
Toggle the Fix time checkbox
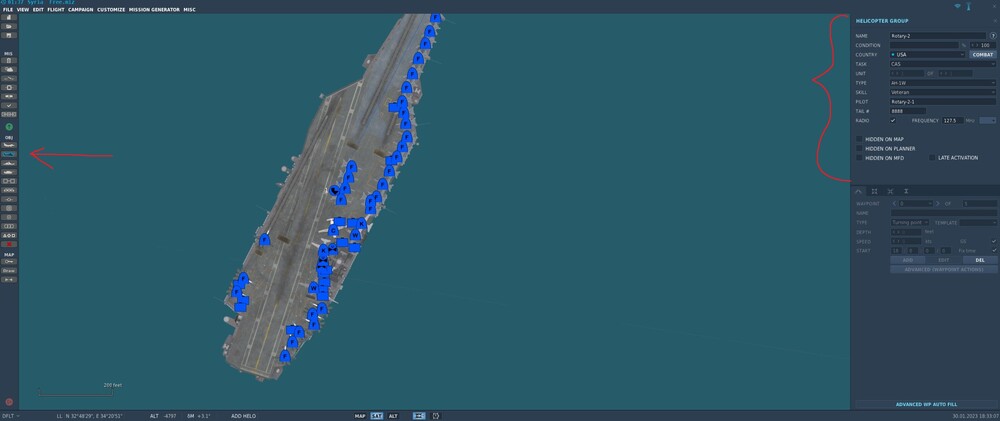pyautogui.click(x=994, y=251)
